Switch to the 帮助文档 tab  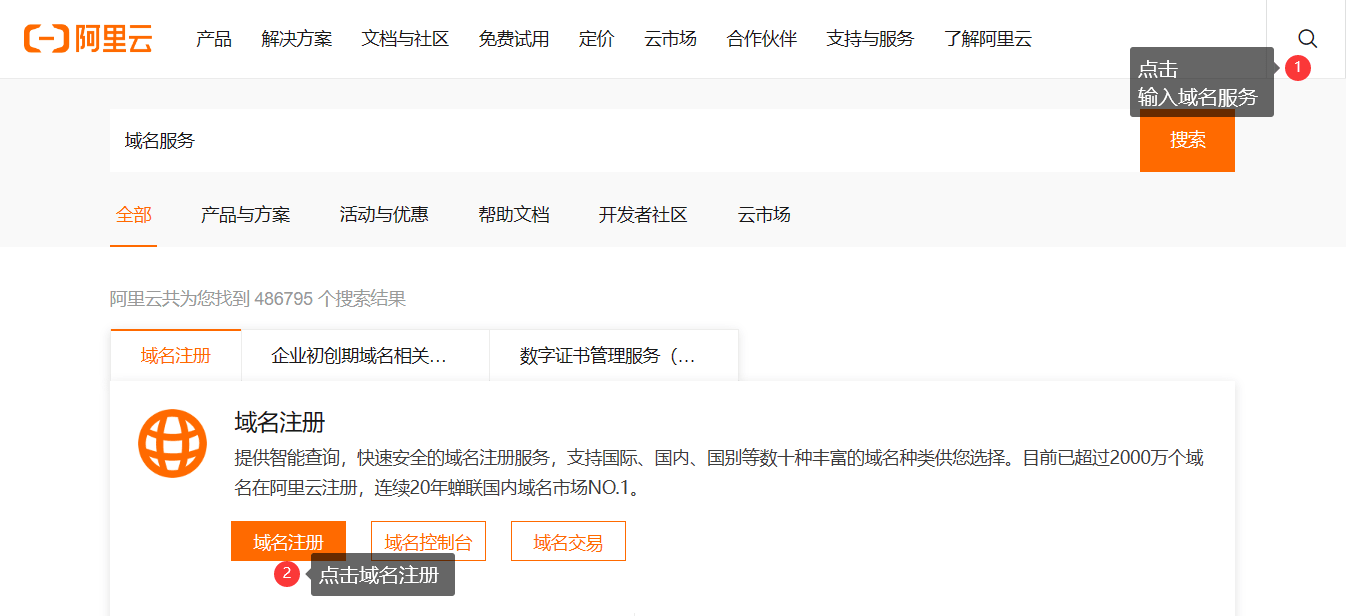click(x=514, y=214)
